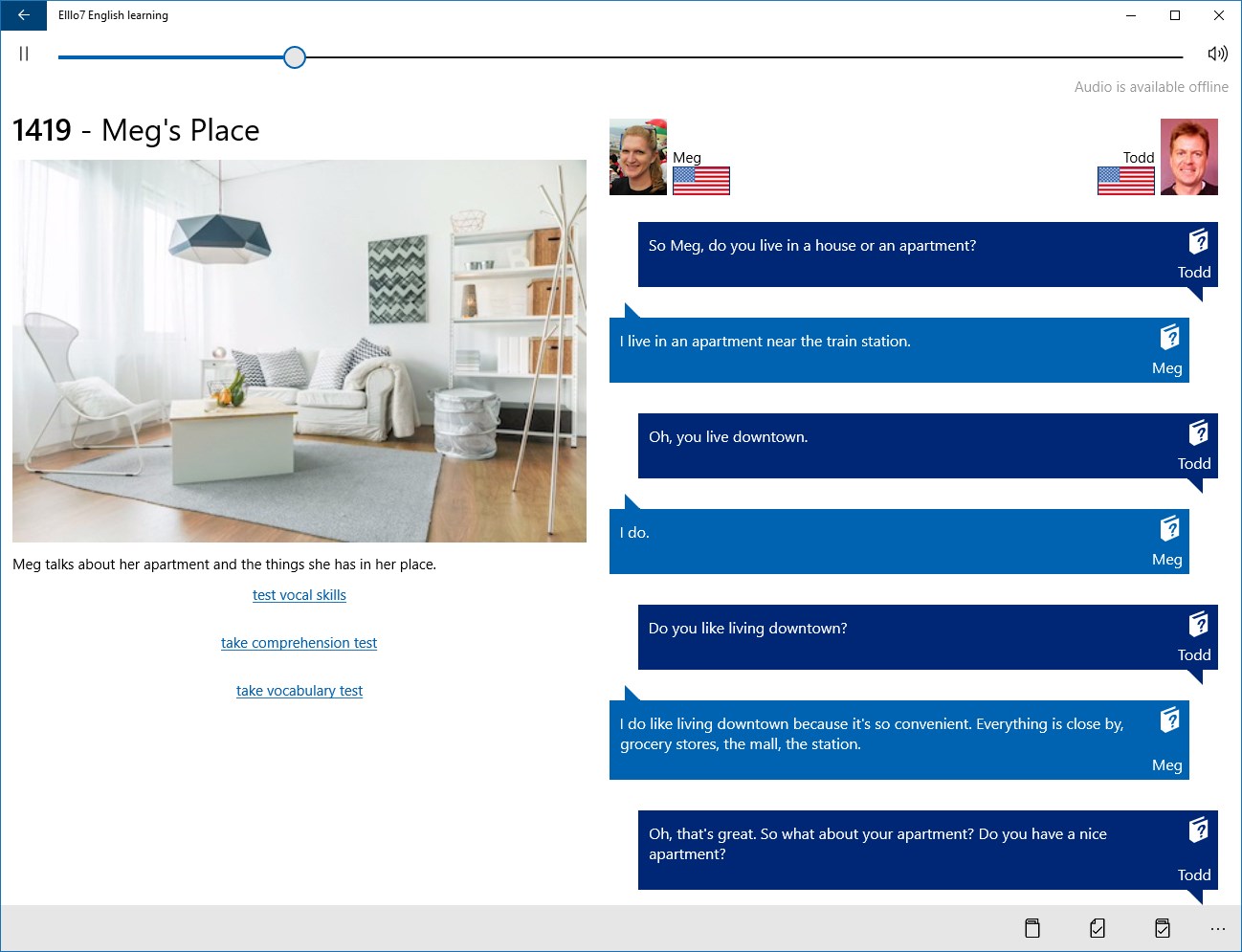Open the "take vocabulary test" link

click(299, 690)
